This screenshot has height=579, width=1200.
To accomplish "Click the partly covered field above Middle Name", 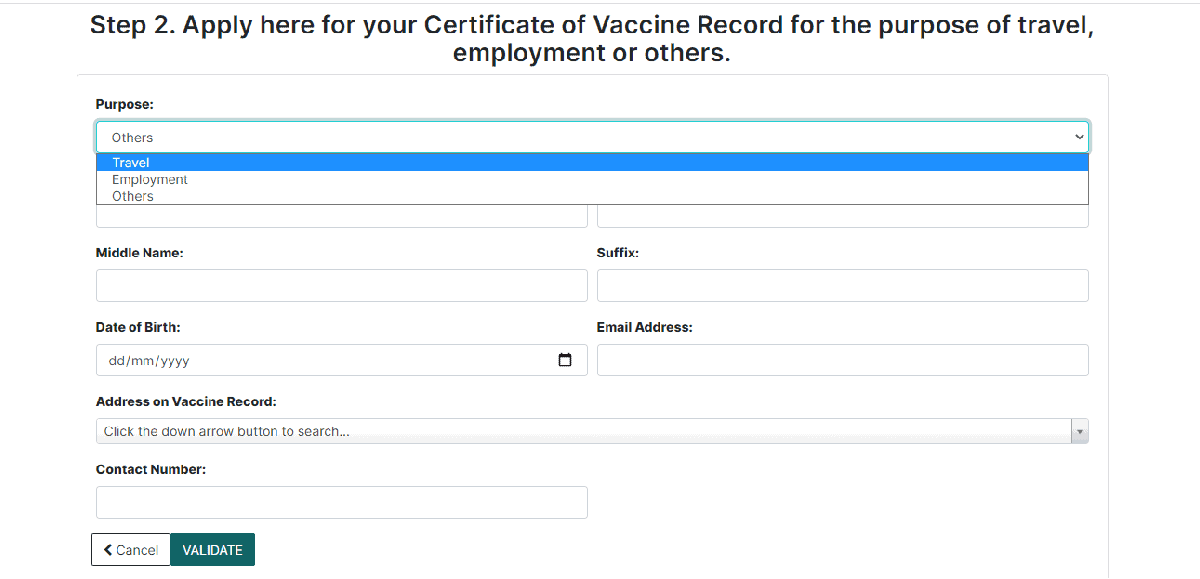I will click(341, 216).
